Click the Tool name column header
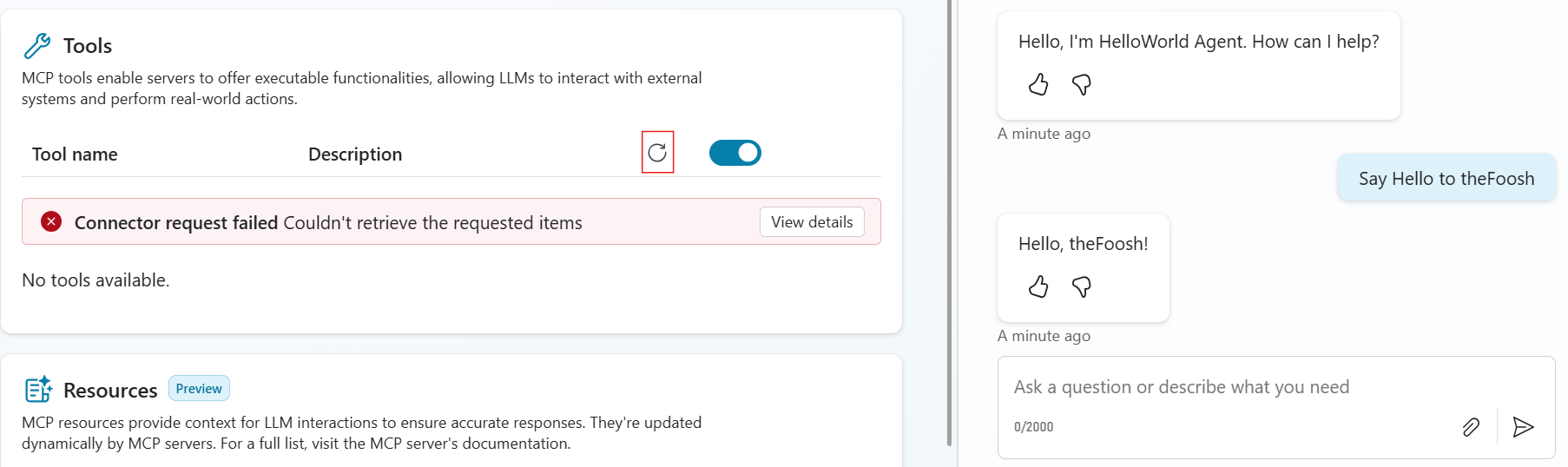Image resolution: width=1568 pixels, height=467 pixels. pos(75,155)
